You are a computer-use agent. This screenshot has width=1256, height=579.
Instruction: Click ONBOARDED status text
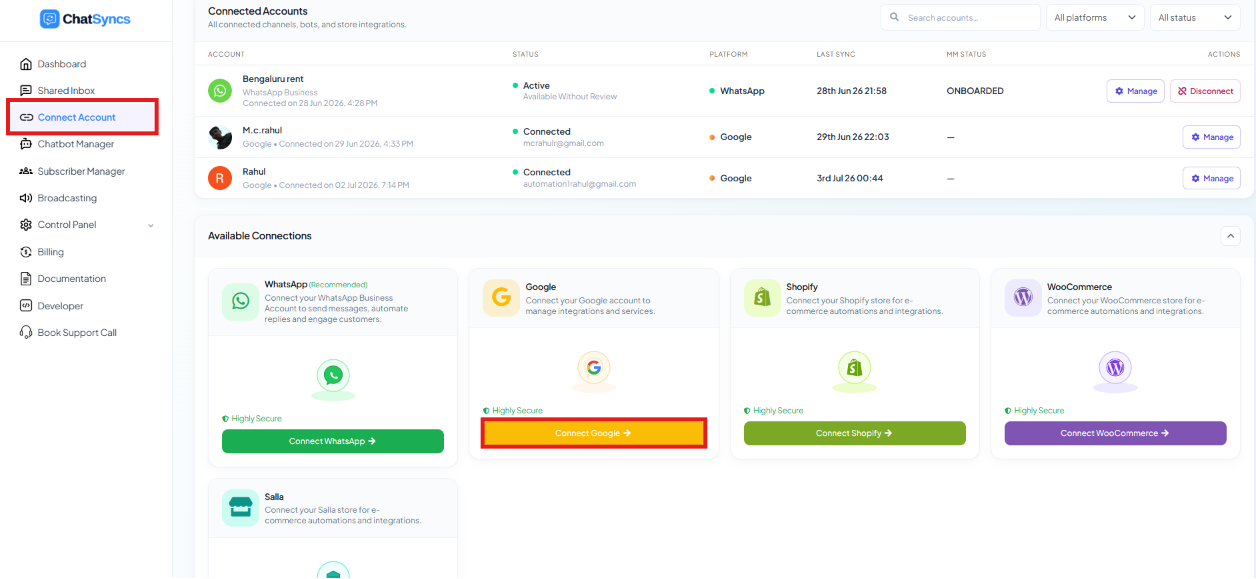(x=975, y=91)
